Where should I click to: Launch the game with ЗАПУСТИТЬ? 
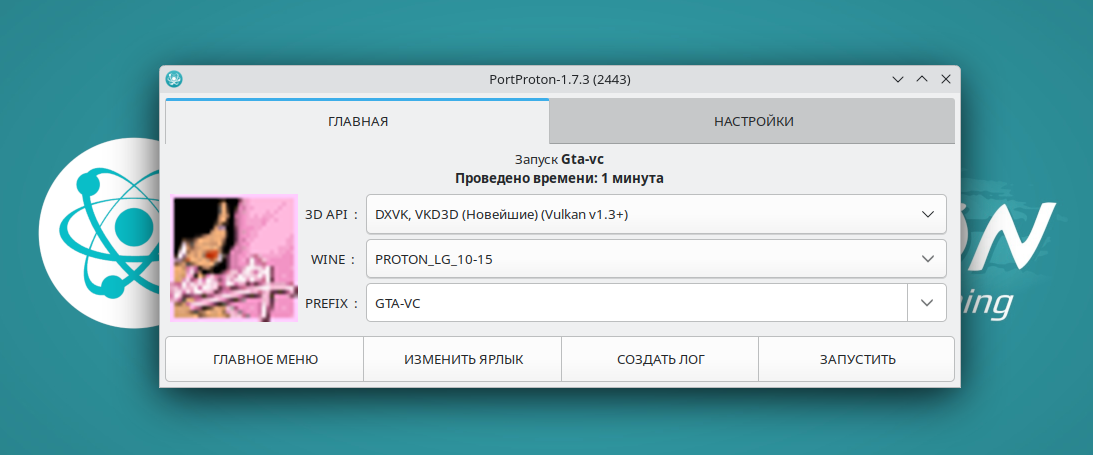(x=857, y=360)
